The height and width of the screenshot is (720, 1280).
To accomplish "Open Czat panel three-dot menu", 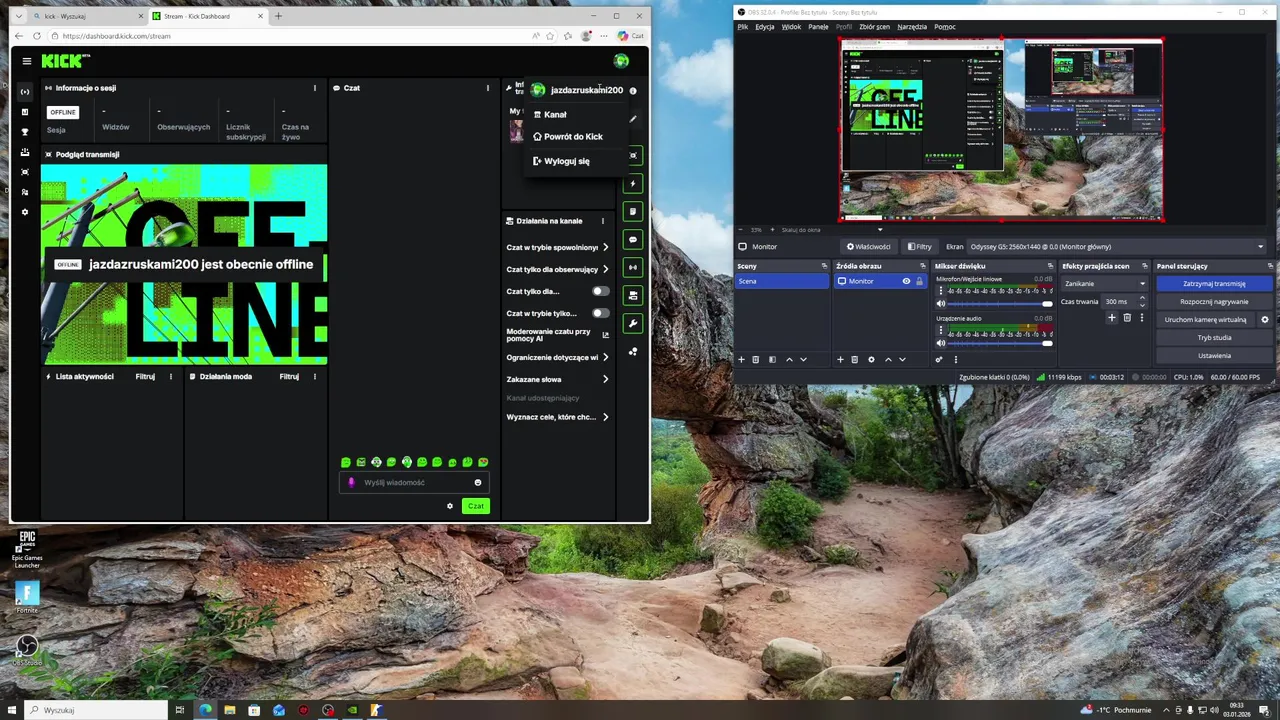I will click(x=488, y=88).
